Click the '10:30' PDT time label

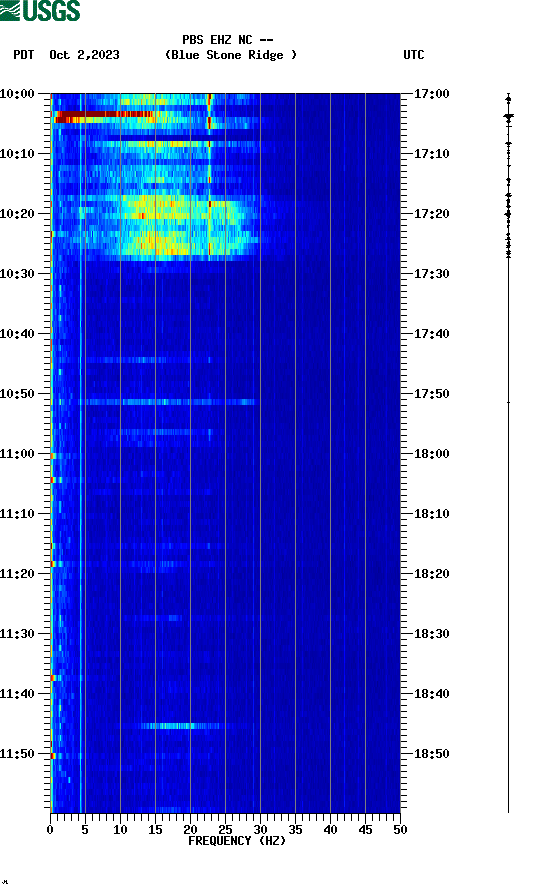coord(17,273)
